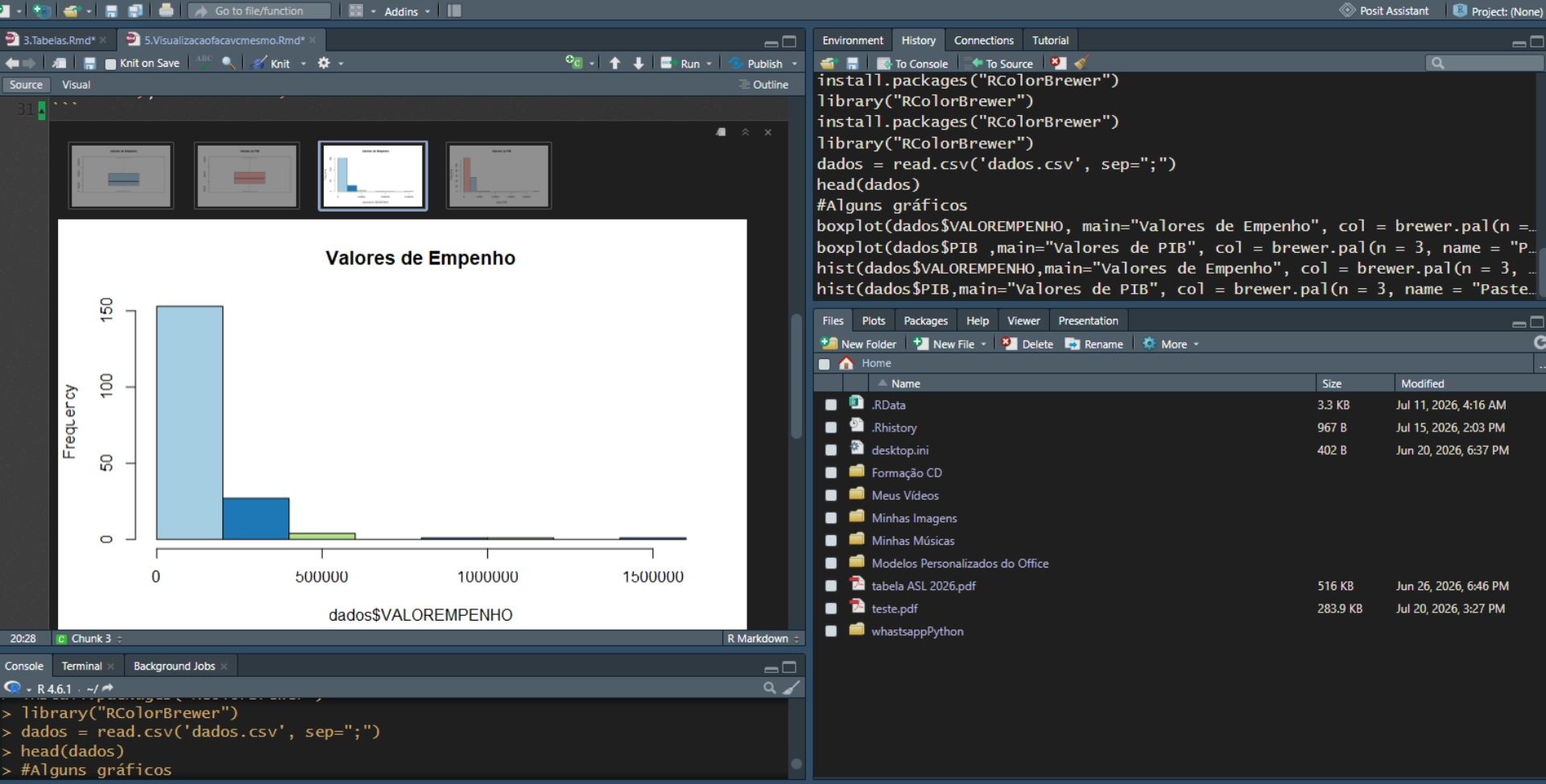The width and height of the screenshot is (1546, 784).
Task: Click the Go to file/function field
Action: (259, 11)
